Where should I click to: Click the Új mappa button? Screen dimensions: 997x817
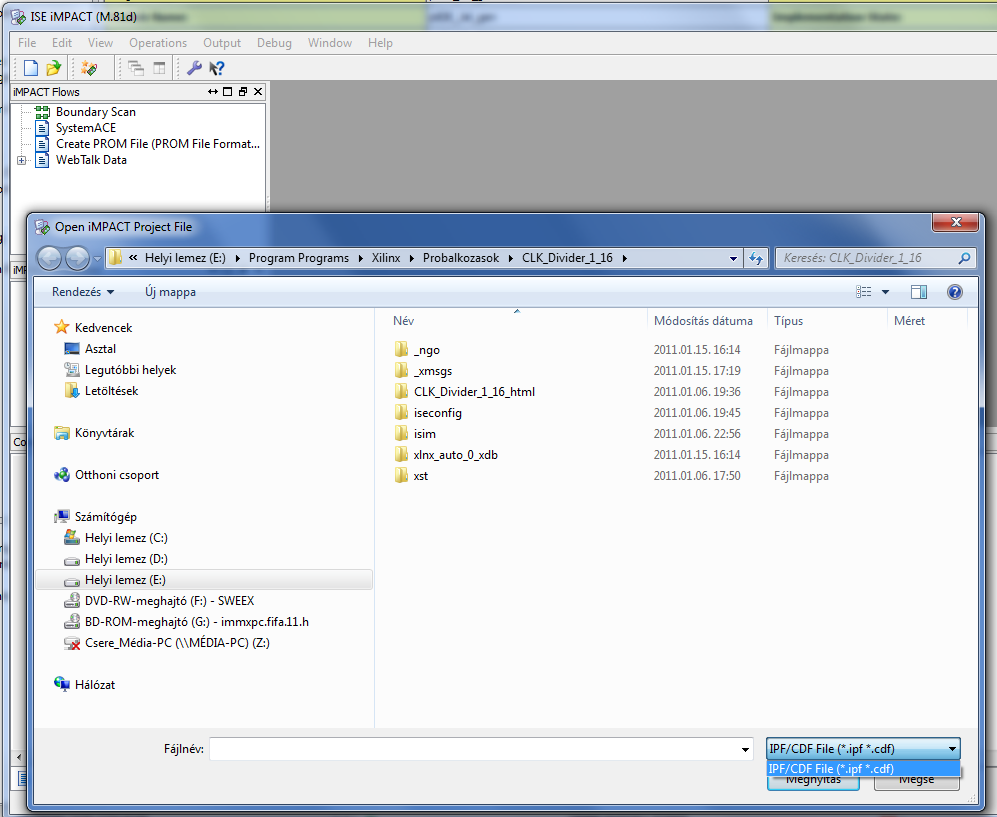click(170, 292)
